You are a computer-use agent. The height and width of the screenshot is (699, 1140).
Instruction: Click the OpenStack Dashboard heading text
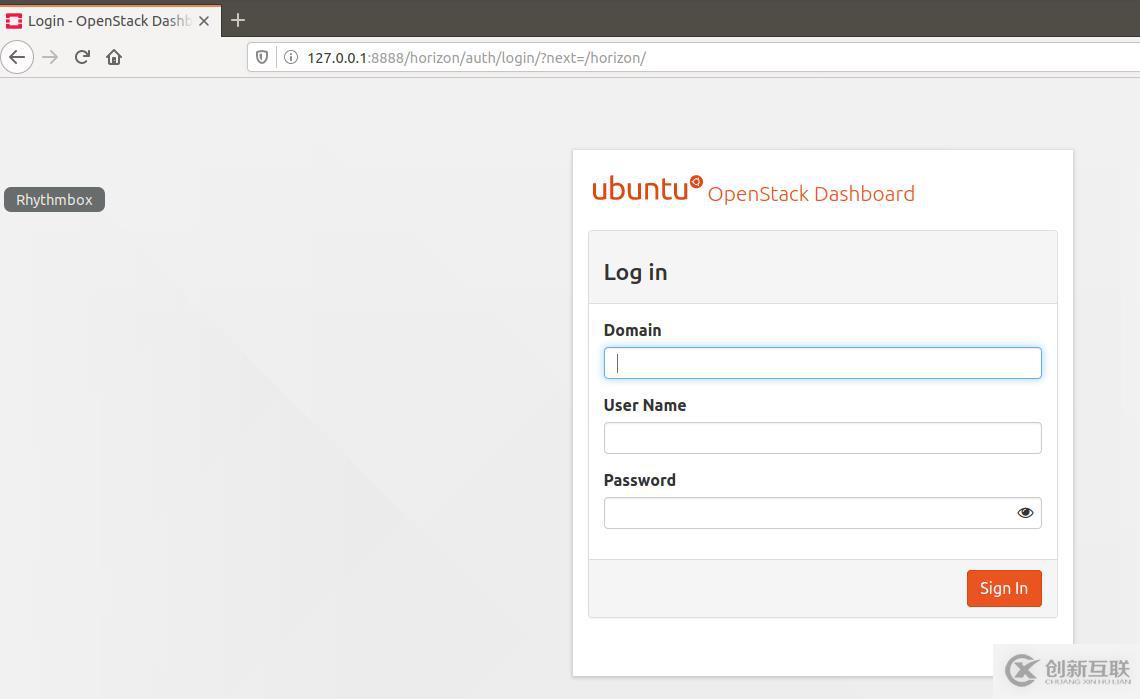coord(811,194)
